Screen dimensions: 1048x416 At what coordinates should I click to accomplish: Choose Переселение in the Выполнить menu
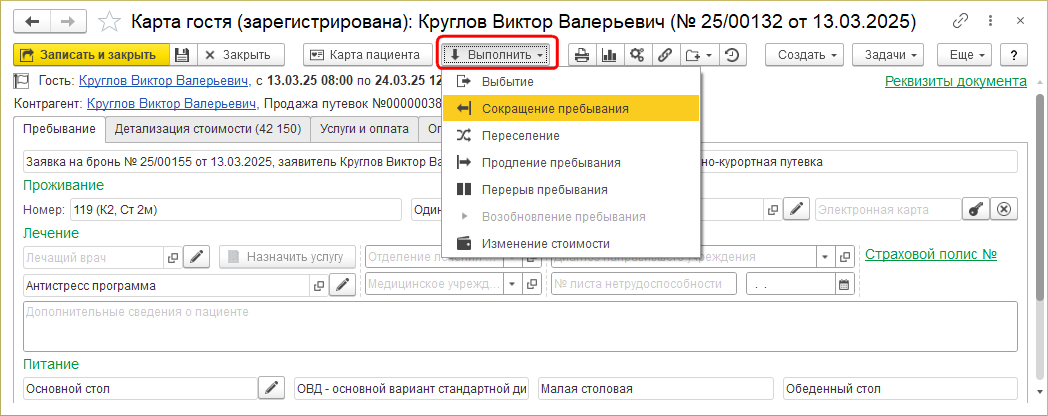(x=520, y=135)
